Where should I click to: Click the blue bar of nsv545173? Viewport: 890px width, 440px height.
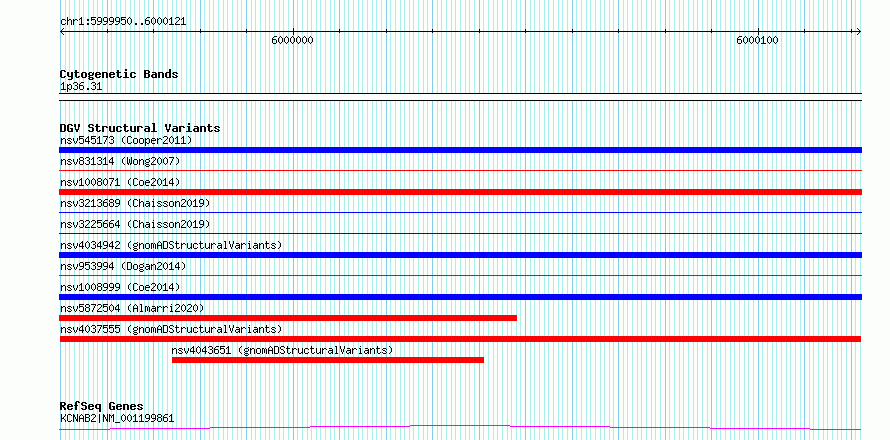[x=460, y=150]
